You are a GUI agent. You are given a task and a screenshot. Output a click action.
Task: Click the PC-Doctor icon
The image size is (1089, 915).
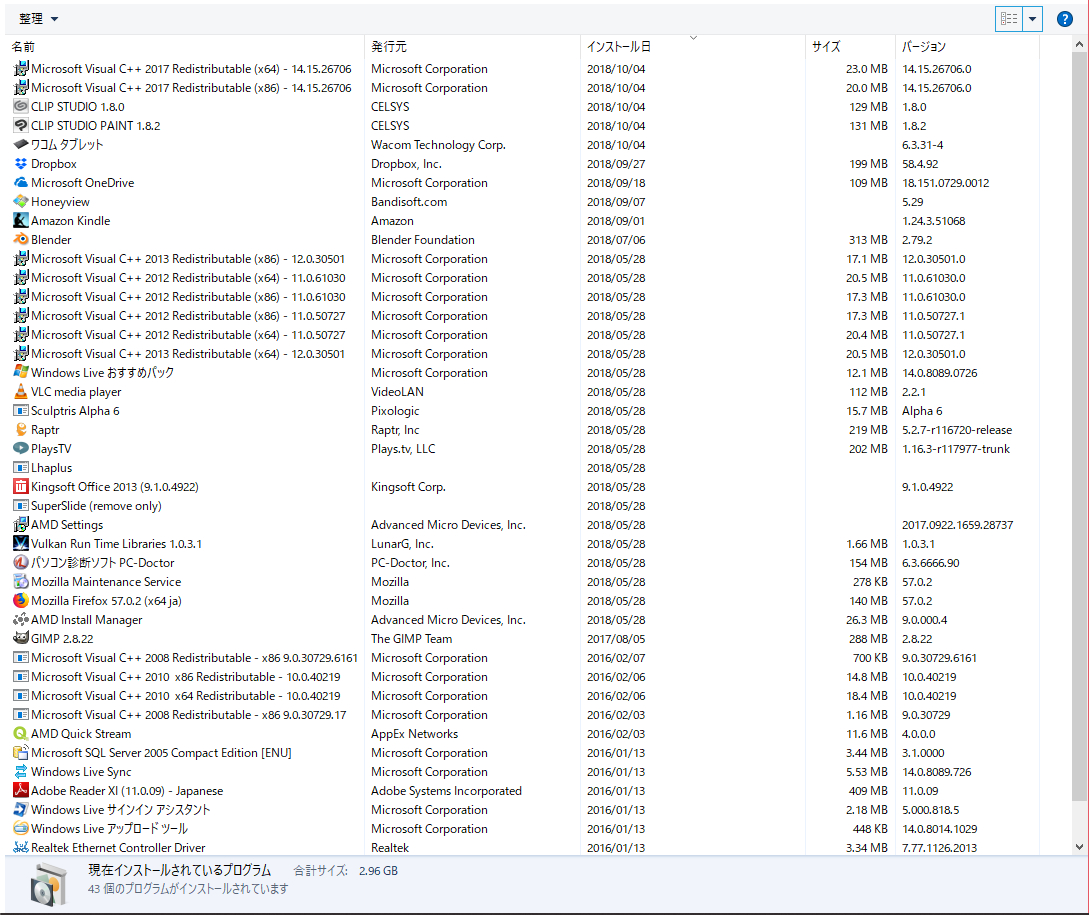(x=21, y=562)
